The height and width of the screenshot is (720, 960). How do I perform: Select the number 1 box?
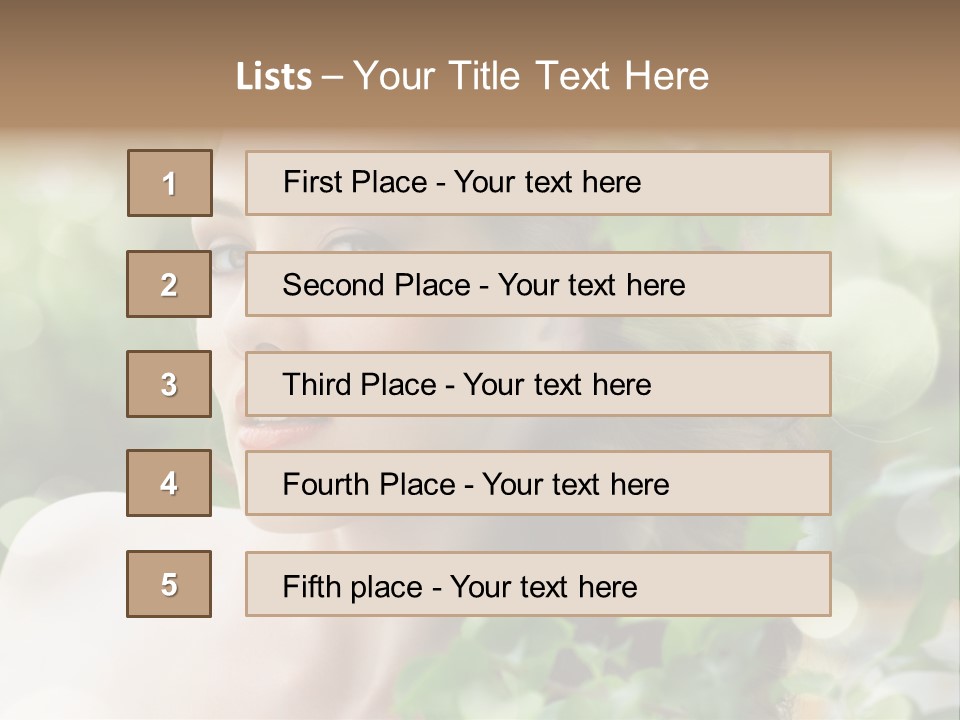170,183
